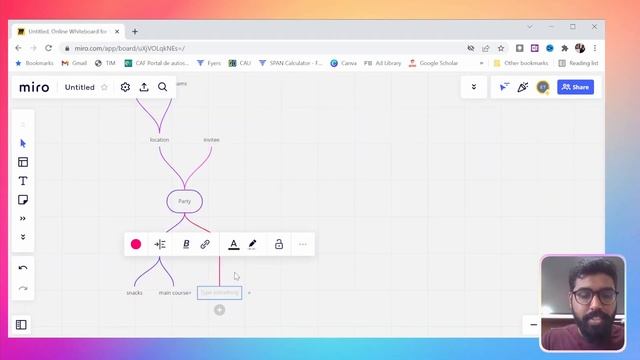The width and height of the screenshot is (640, 360).
Task: Export the board with upload icon
Action: click(x=144, y=87)
